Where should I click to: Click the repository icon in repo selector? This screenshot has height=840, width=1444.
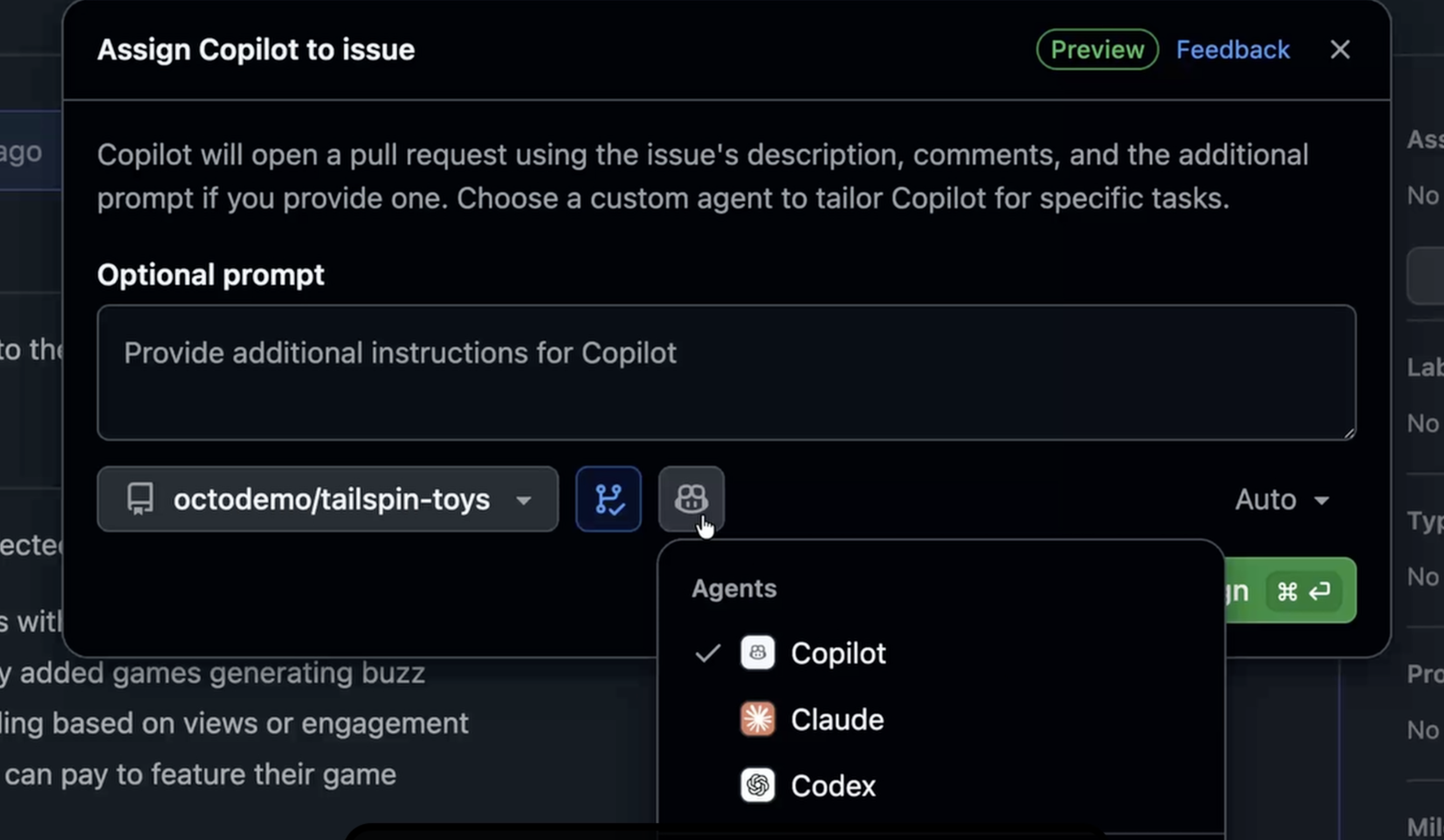tap(140, 499)
